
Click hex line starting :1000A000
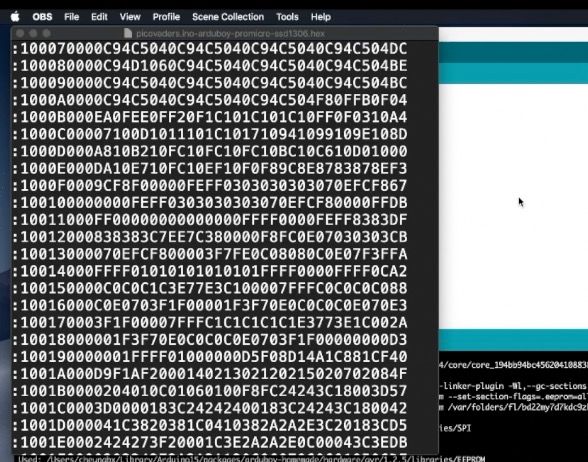pos(210,100)
